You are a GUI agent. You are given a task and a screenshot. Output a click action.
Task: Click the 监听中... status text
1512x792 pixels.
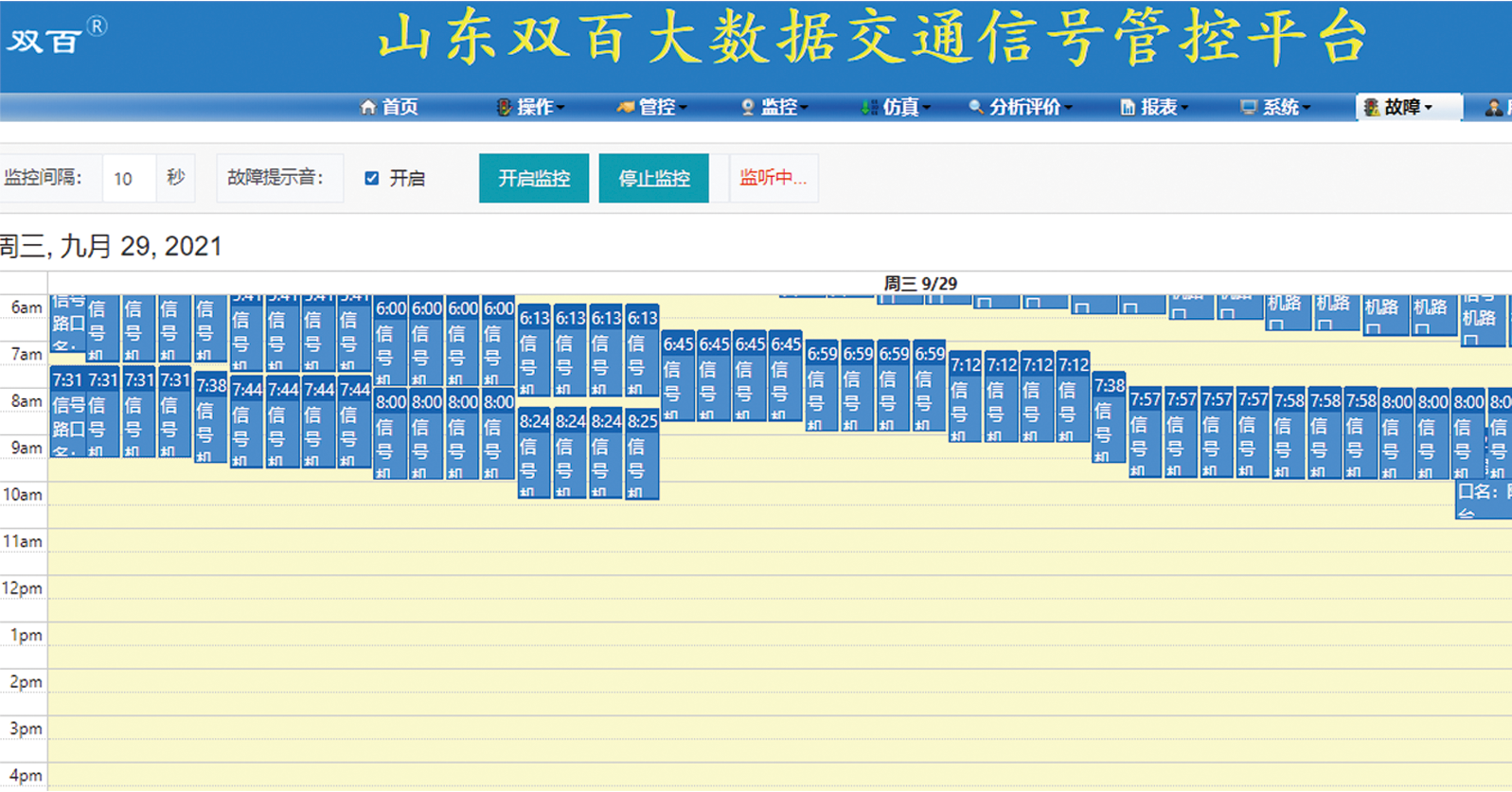773,178
